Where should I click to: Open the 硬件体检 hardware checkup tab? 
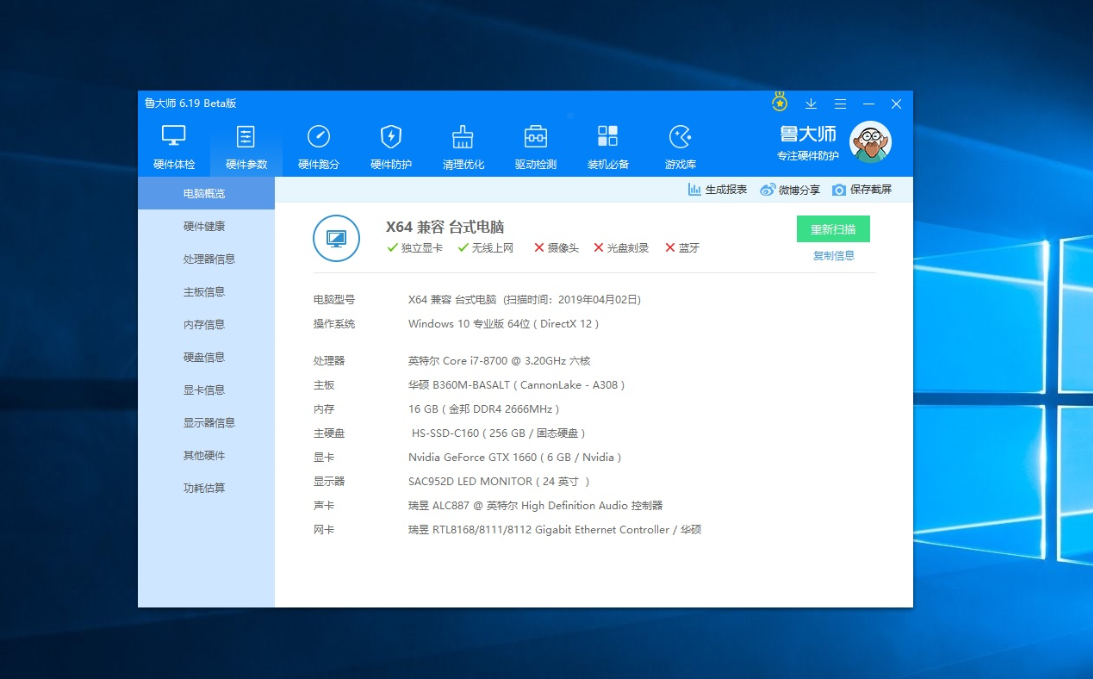click(x=174, y=146)
